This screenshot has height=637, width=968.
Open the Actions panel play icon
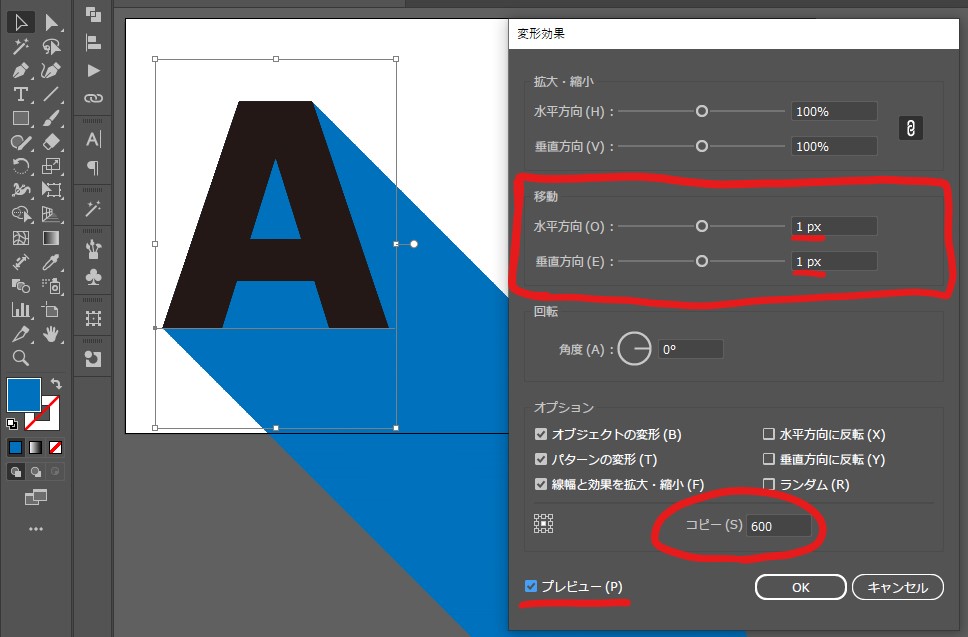[93, 71]
